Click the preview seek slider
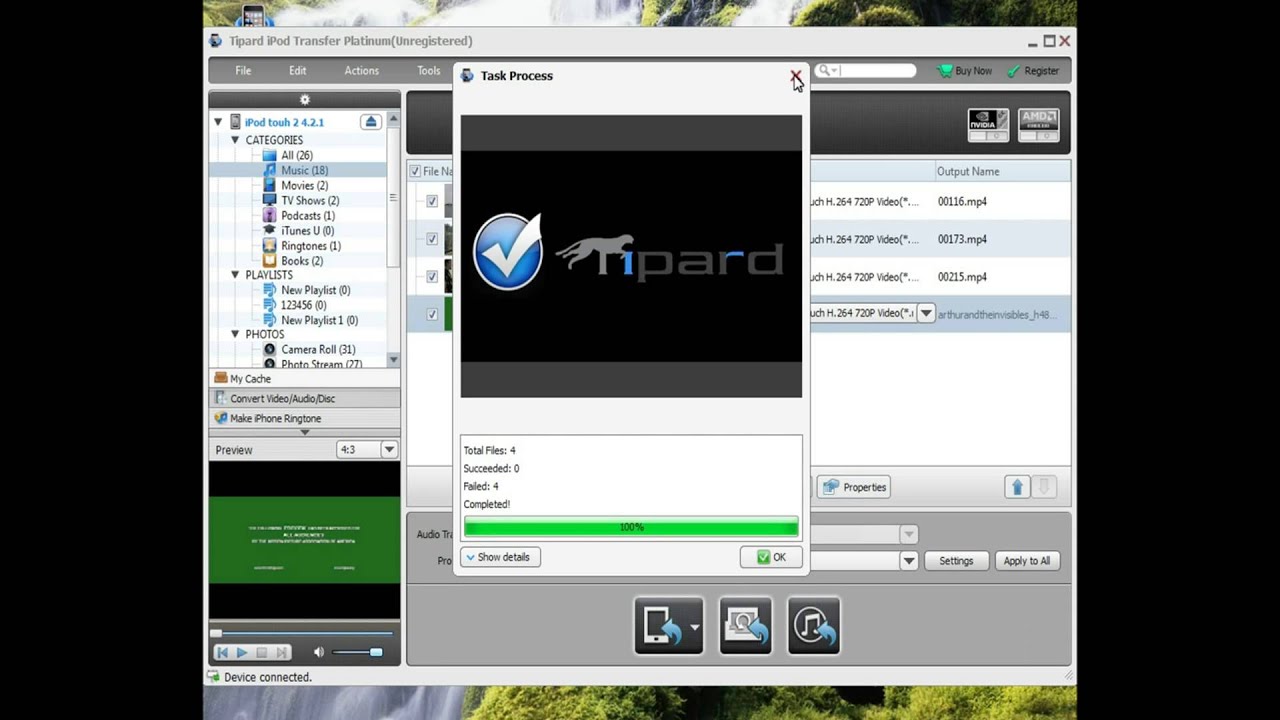1280x720 pixels. 304,633
